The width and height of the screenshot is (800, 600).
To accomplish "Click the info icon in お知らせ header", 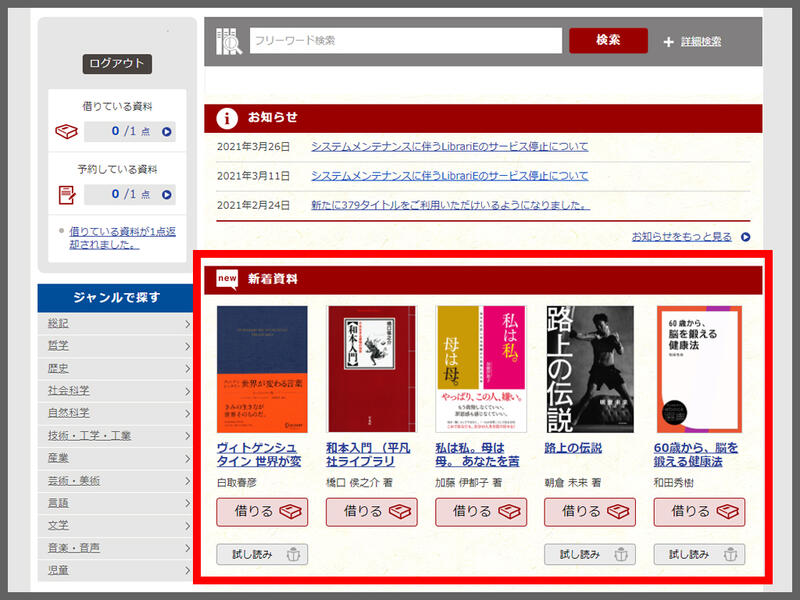I will pos(227,117).
